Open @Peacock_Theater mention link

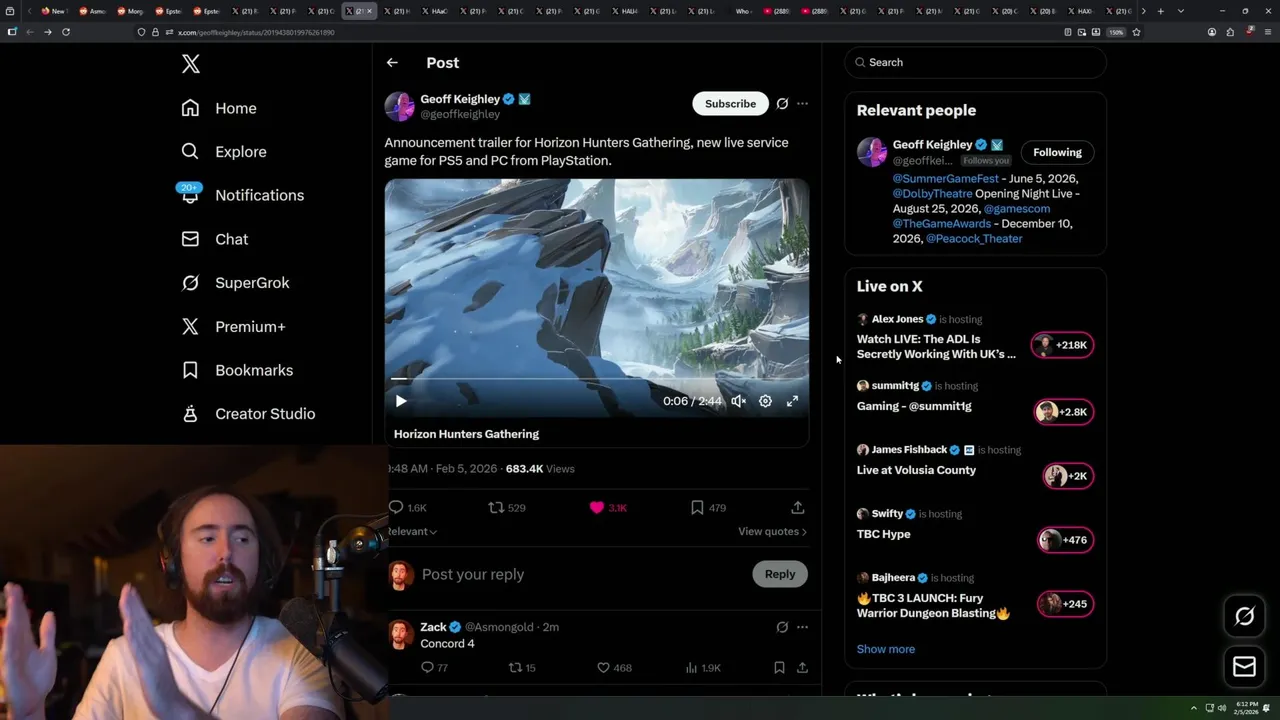[974, 239]
